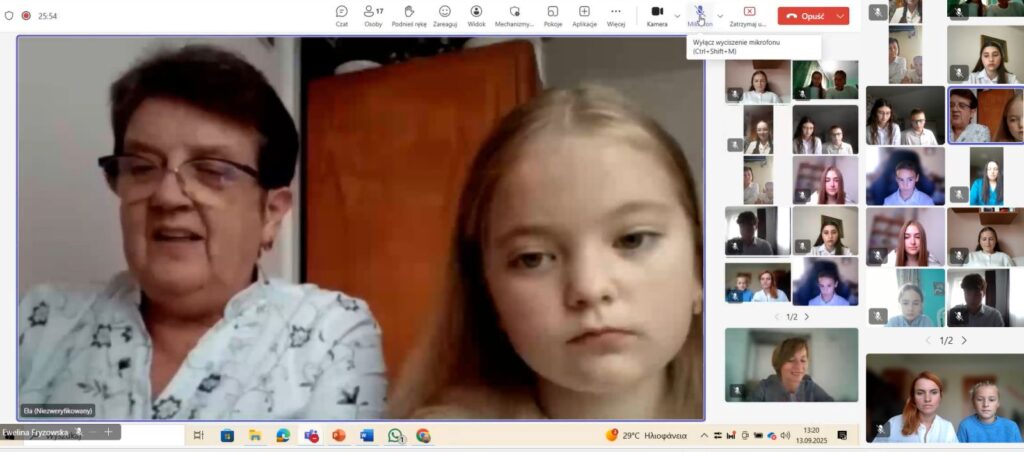Open WhatsApp from the Windows taskbar
The height and width of the screenshot is (452, 1024).
[395, 435]
